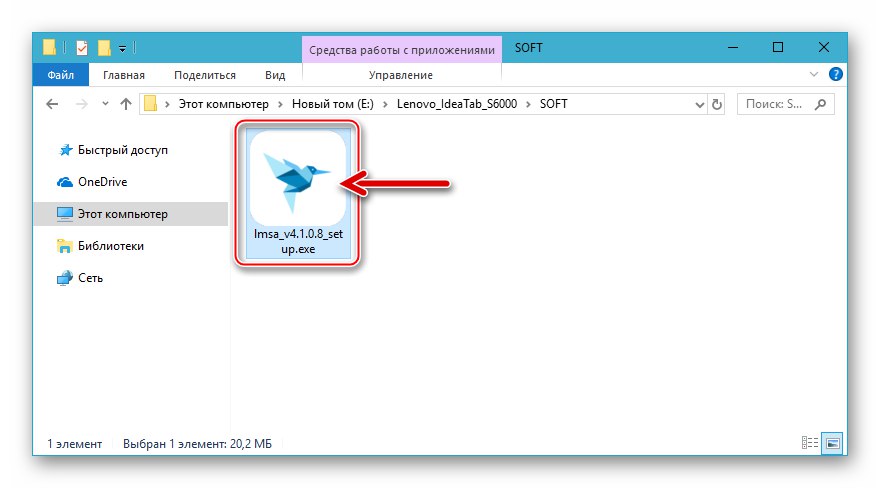Image resolution: width=880 pixels, height=488 pixels.
Task: Go forward with the right arrow
Action: (x=81, y=104)
